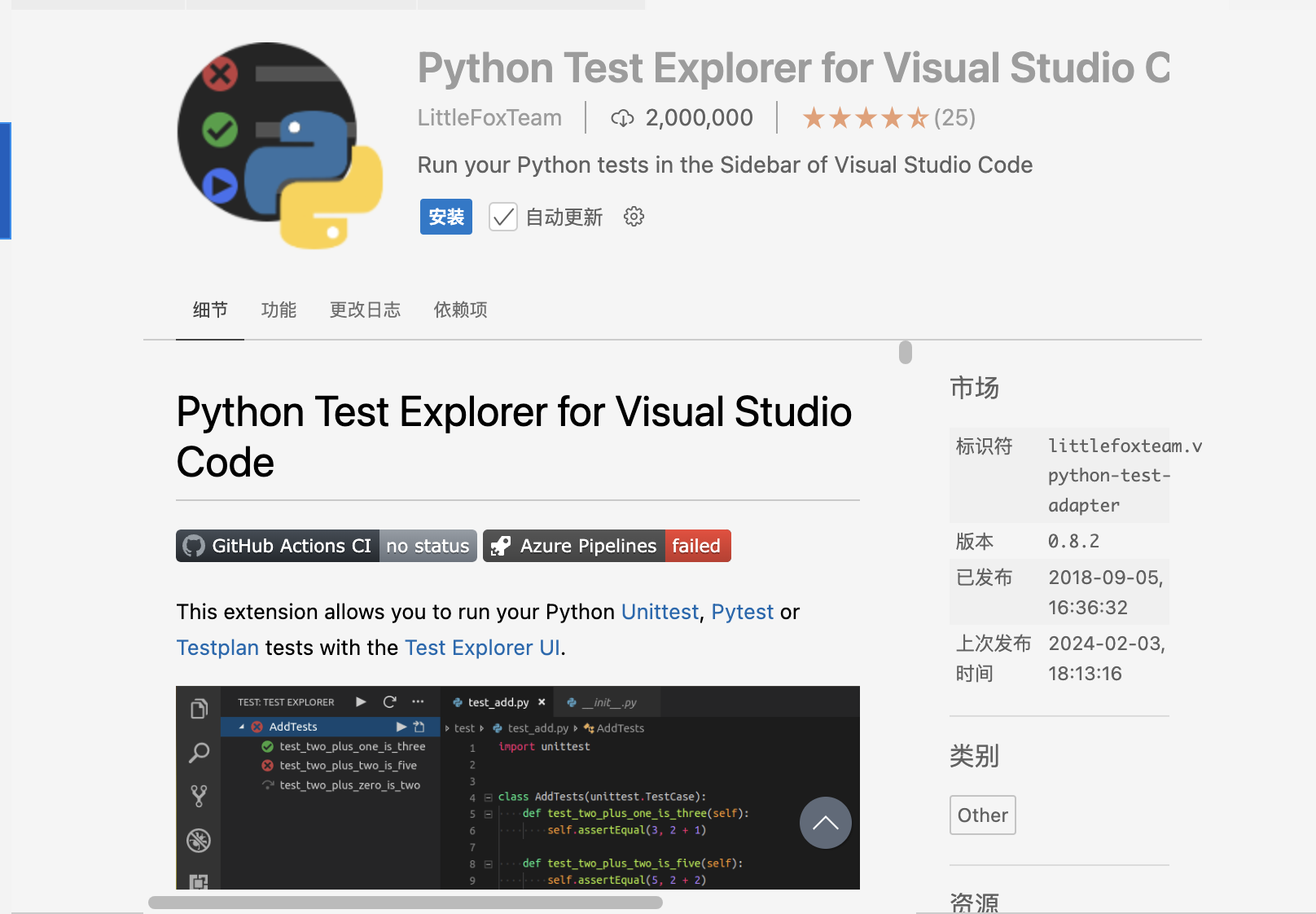Click the Other category tag

[983, 815]
